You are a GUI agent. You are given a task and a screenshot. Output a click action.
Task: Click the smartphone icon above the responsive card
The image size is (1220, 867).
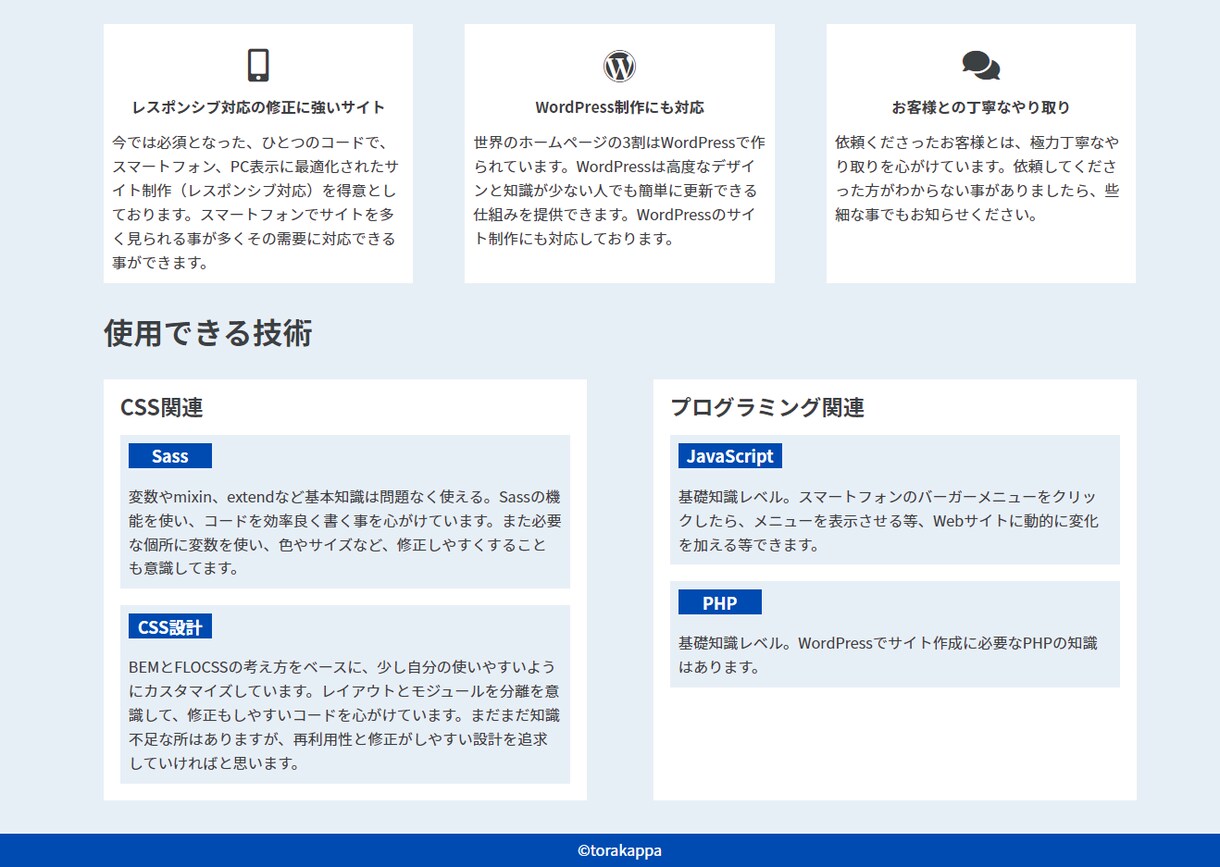(x=258, y=65)
